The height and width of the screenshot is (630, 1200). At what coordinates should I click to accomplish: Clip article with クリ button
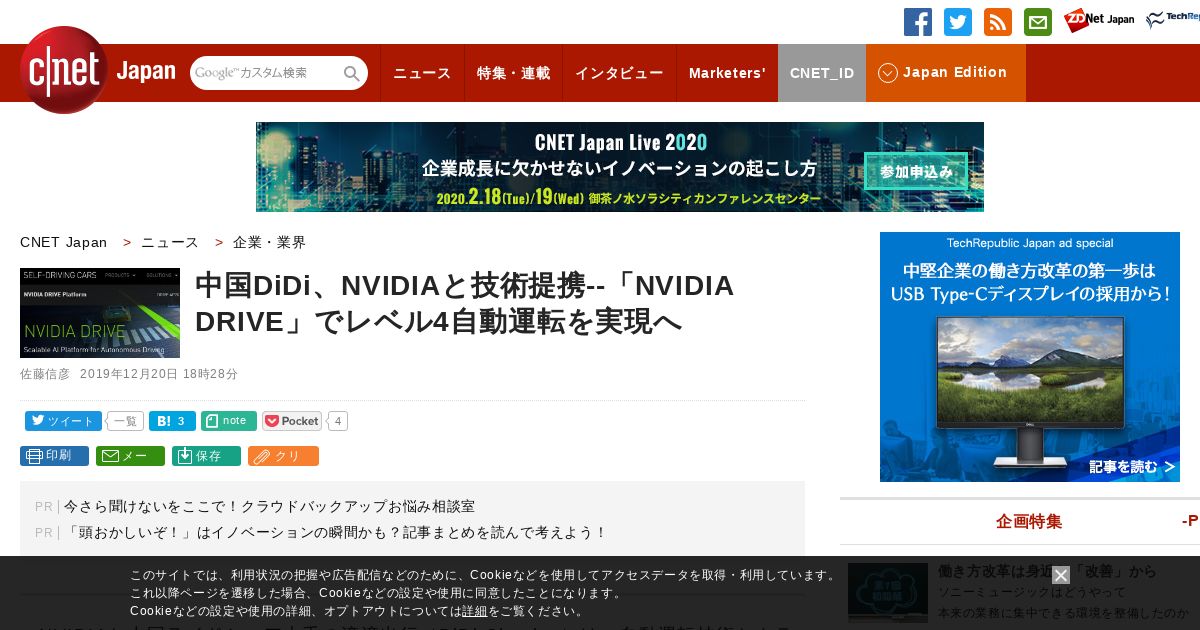[283, 456]
